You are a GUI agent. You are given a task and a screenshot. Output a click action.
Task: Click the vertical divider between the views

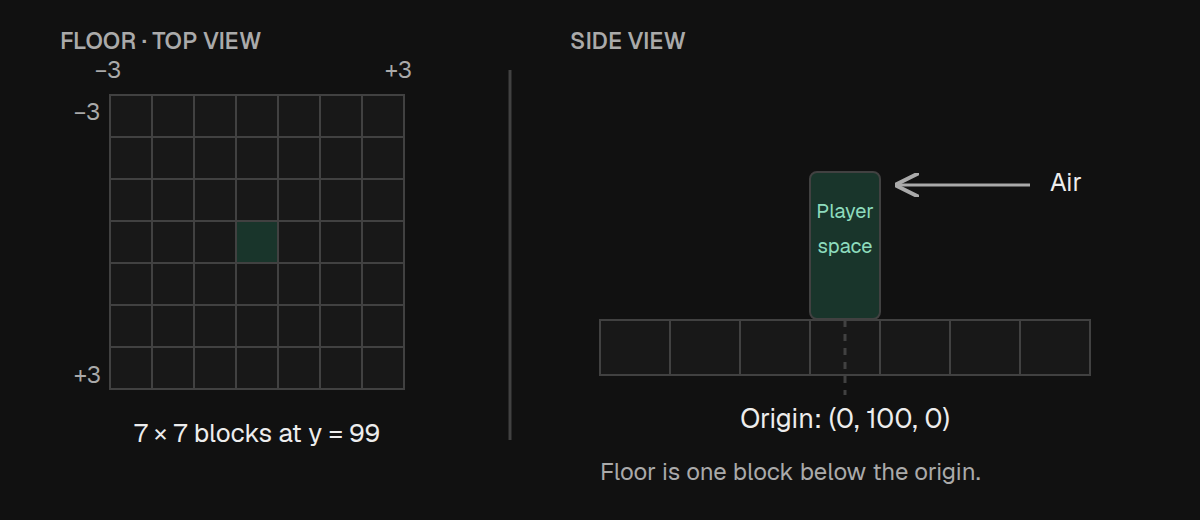[510, 255]
